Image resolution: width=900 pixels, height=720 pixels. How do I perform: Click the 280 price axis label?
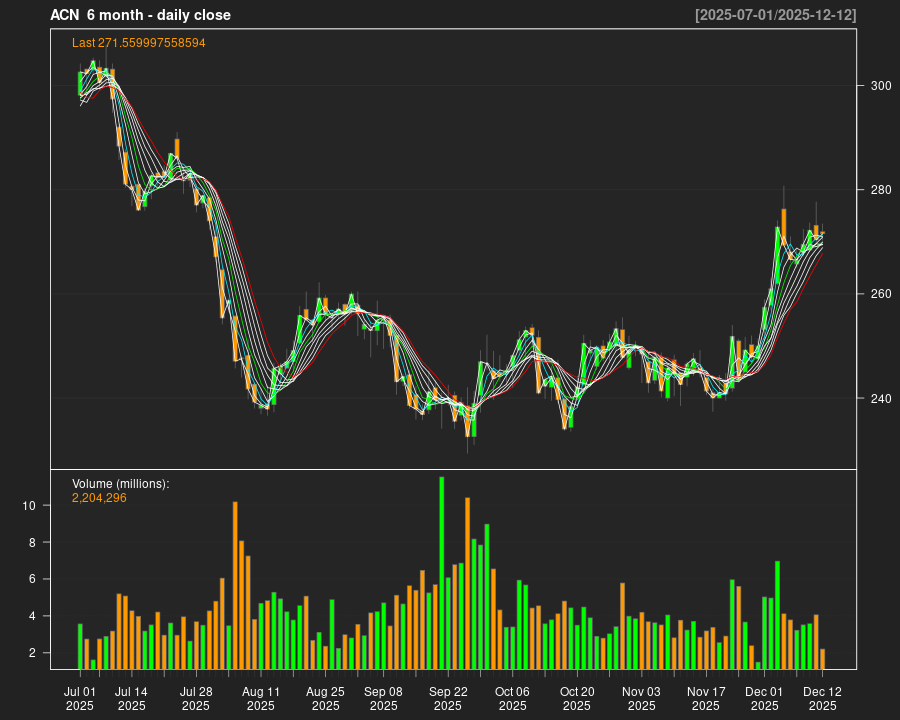tap(880, 190)
